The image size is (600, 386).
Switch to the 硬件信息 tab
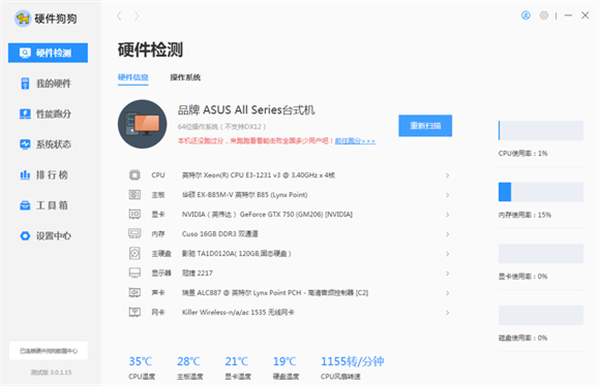pyautogui.click(x=133, y=77)
